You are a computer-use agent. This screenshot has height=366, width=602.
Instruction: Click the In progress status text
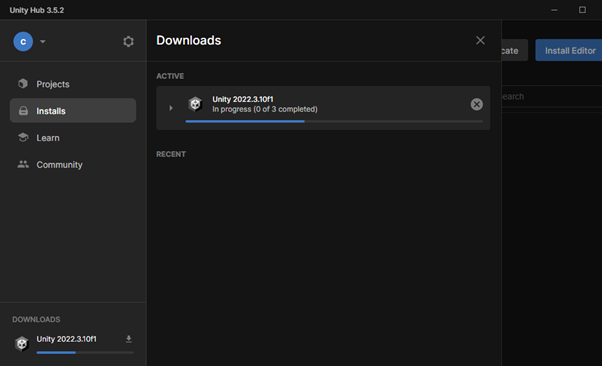(265, 109)
